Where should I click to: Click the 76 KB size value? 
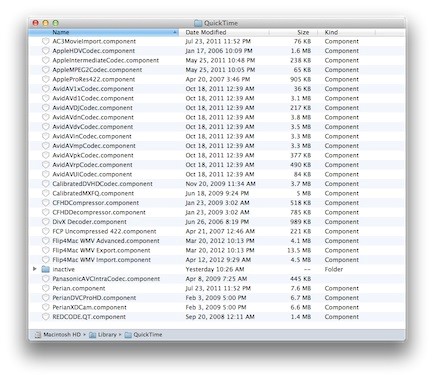[x=303, y=41]
